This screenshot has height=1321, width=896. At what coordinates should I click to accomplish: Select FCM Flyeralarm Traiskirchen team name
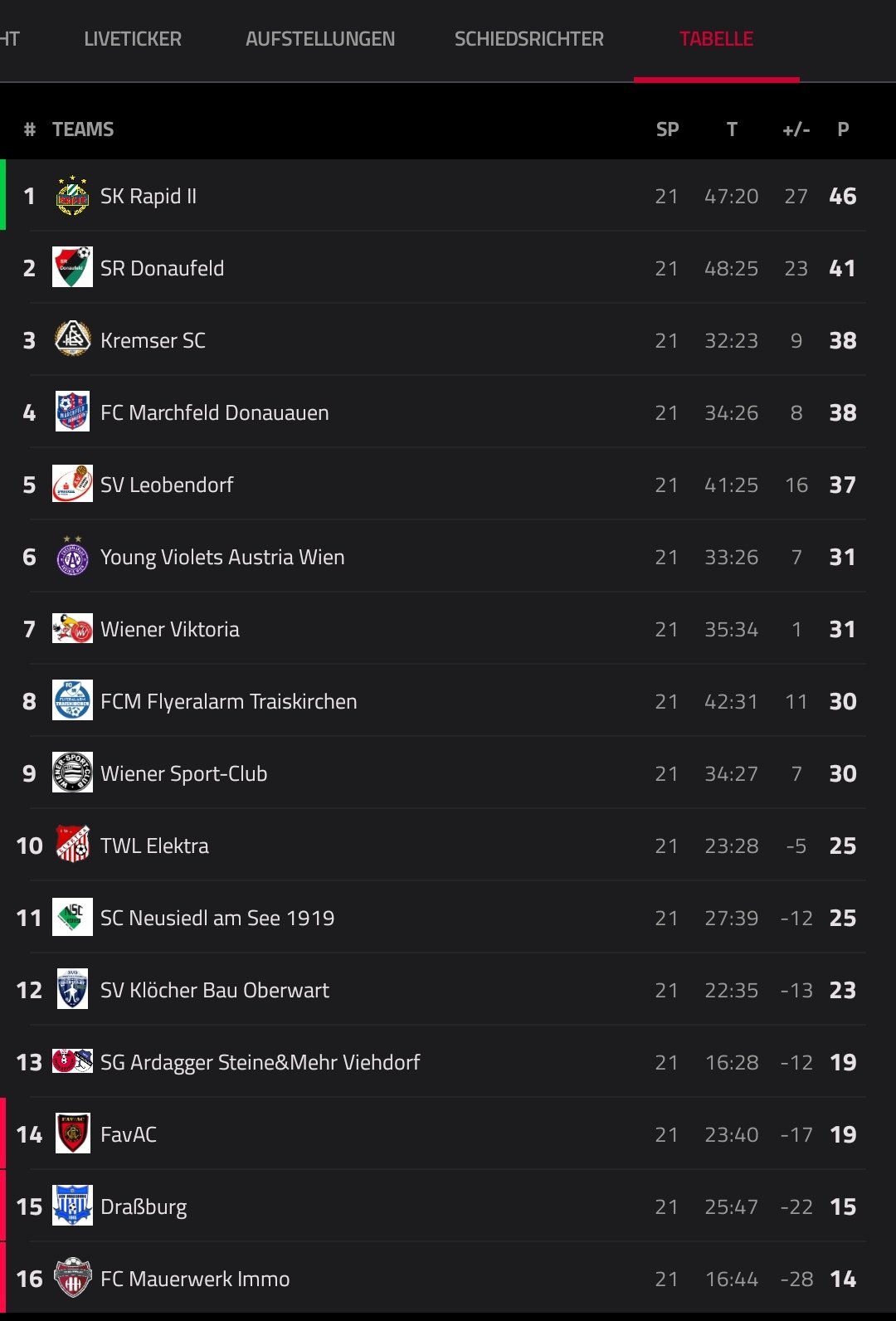[x=229, y=701]
